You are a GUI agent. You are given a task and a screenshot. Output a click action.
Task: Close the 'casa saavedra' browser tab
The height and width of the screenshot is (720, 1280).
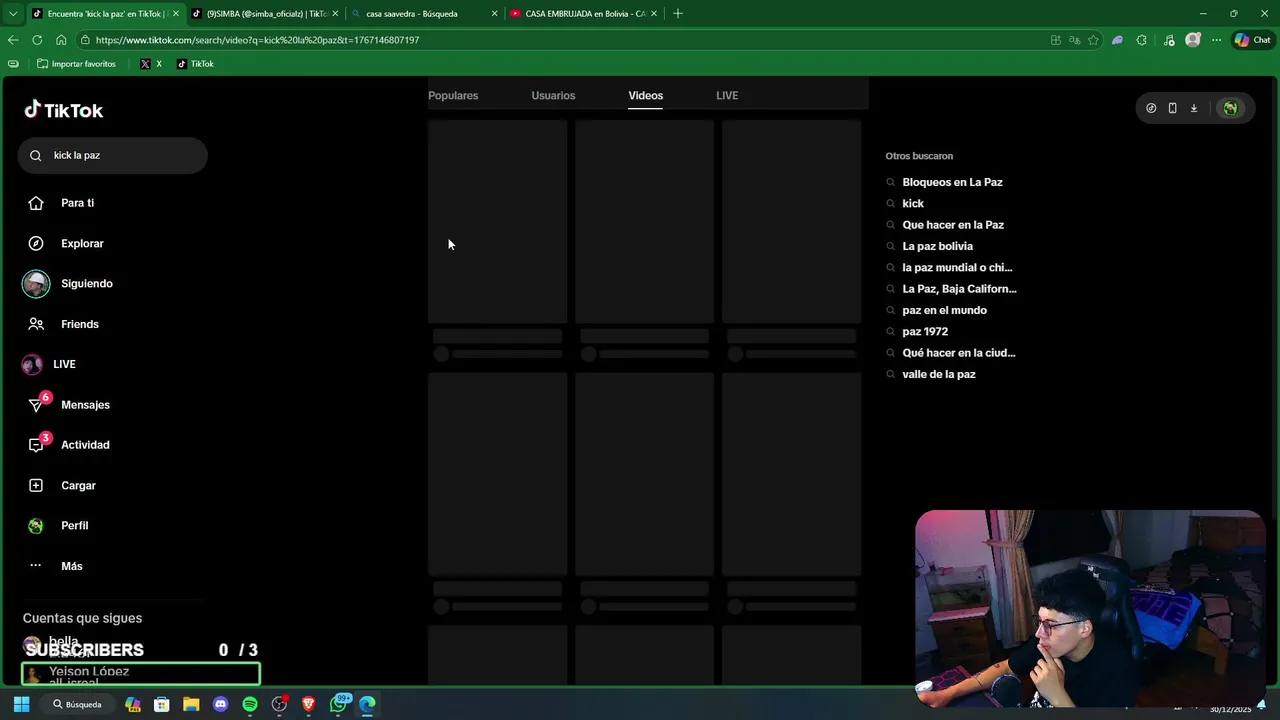[x=494, y=14]
